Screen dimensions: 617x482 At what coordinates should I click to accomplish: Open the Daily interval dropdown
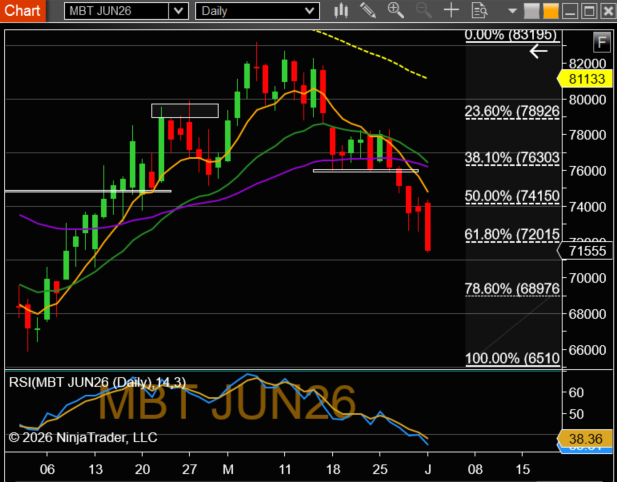(257, 11)
